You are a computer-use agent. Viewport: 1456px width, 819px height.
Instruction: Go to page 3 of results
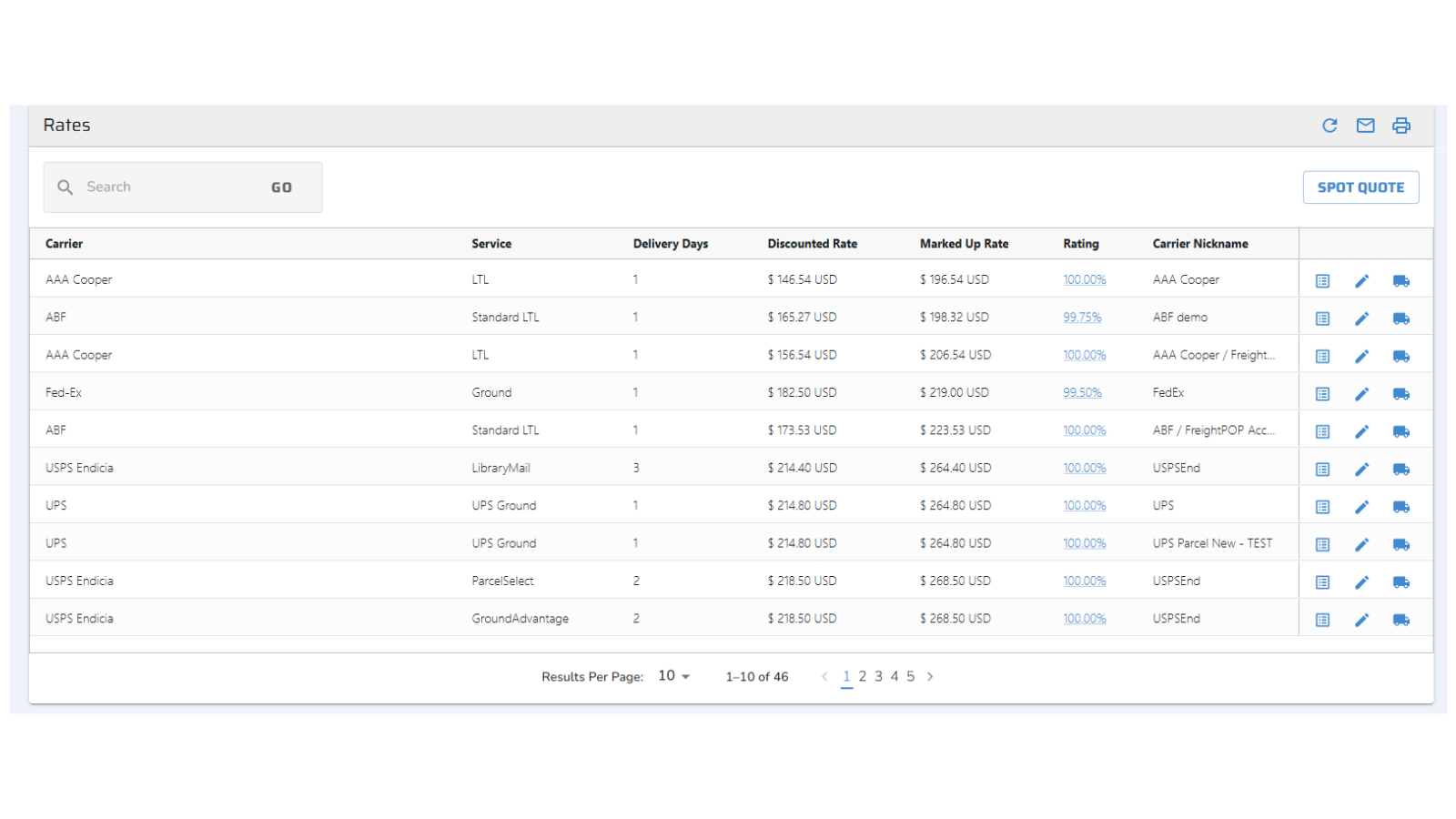click(x=877, y=676)
